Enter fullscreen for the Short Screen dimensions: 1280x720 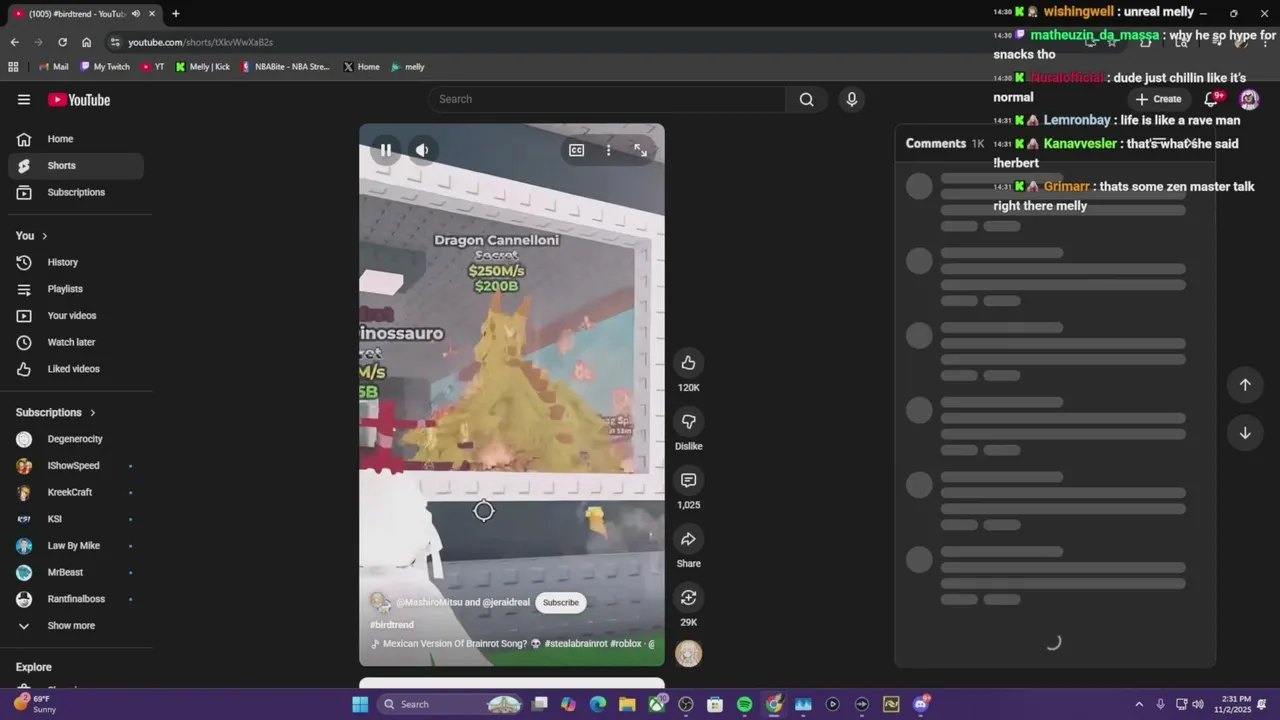tap(640, 150)
